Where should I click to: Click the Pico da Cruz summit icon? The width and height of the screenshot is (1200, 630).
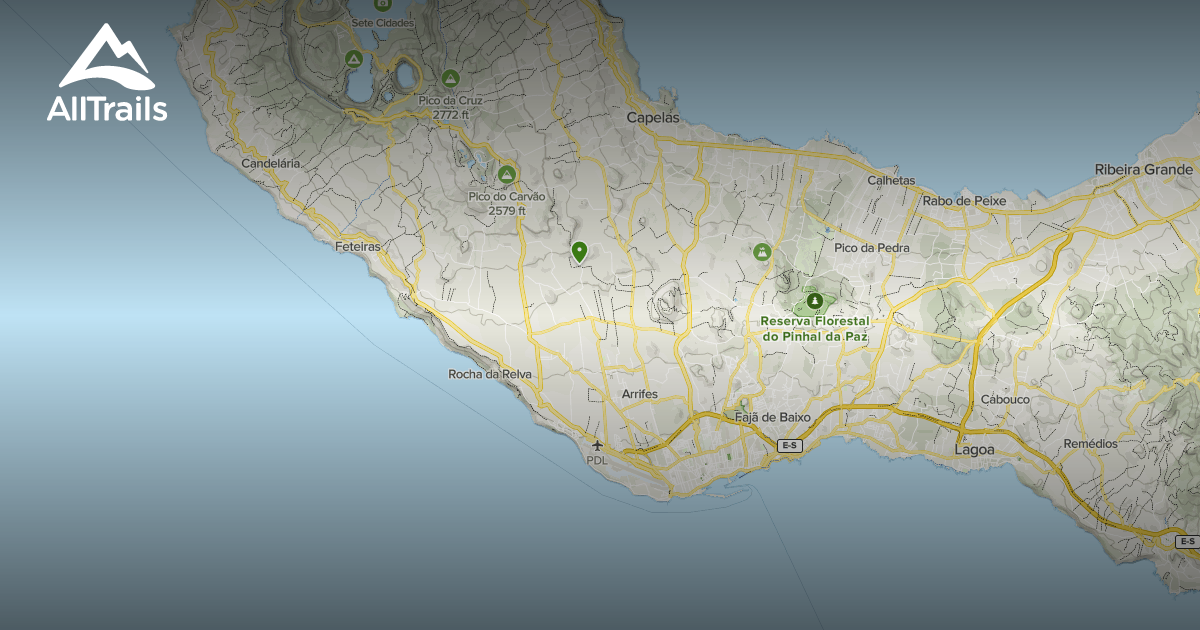pyautogui.click(x=451, y=76)
